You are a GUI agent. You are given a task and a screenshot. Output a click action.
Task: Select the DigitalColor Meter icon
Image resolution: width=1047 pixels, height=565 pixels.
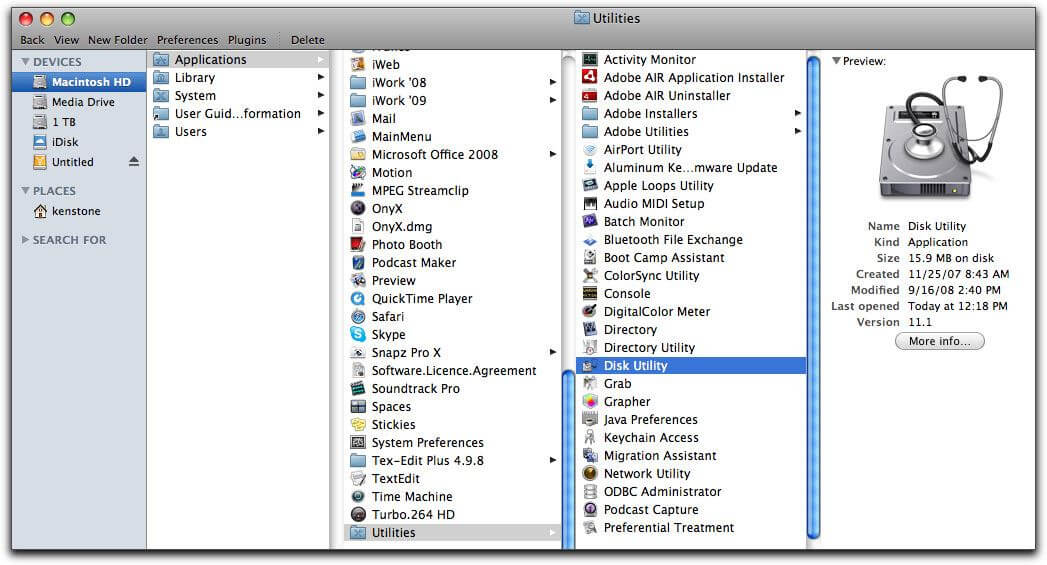pos(590,312)
